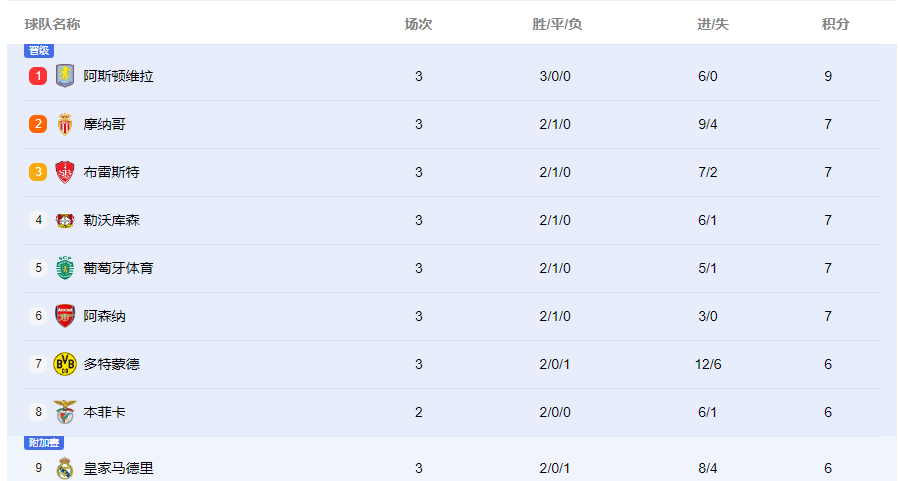Click the 积分 column header
The height and width of the screenshot is (481, 899).
835,24
